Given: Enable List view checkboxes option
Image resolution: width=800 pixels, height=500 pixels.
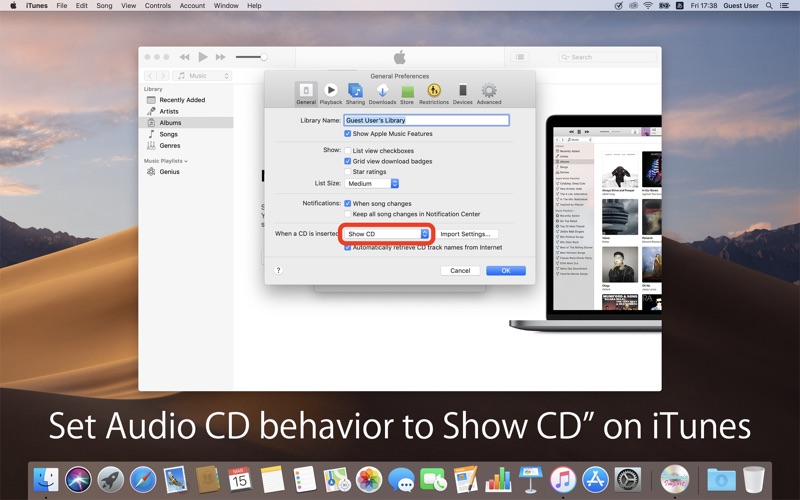Looking at the screenshot, I should [347, 151].
